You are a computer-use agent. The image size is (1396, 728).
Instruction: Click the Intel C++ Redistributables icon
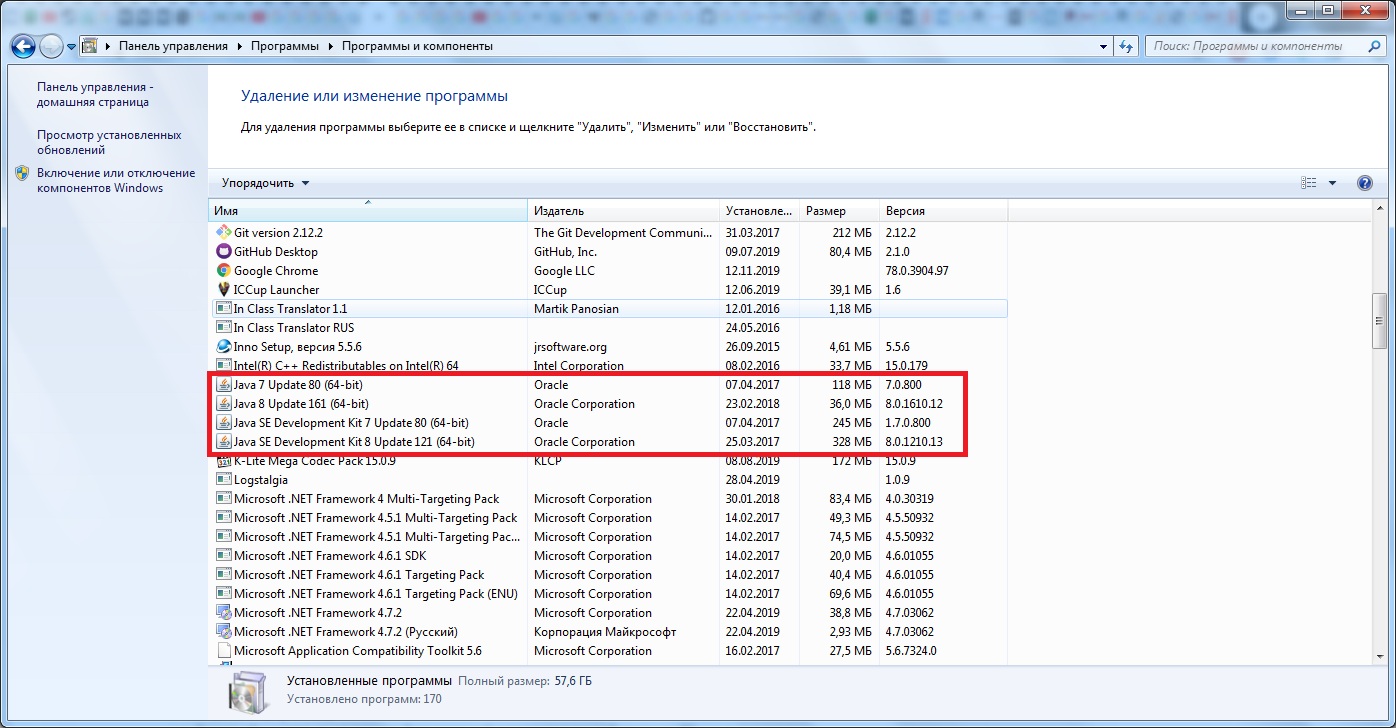[x=224, y=365]
